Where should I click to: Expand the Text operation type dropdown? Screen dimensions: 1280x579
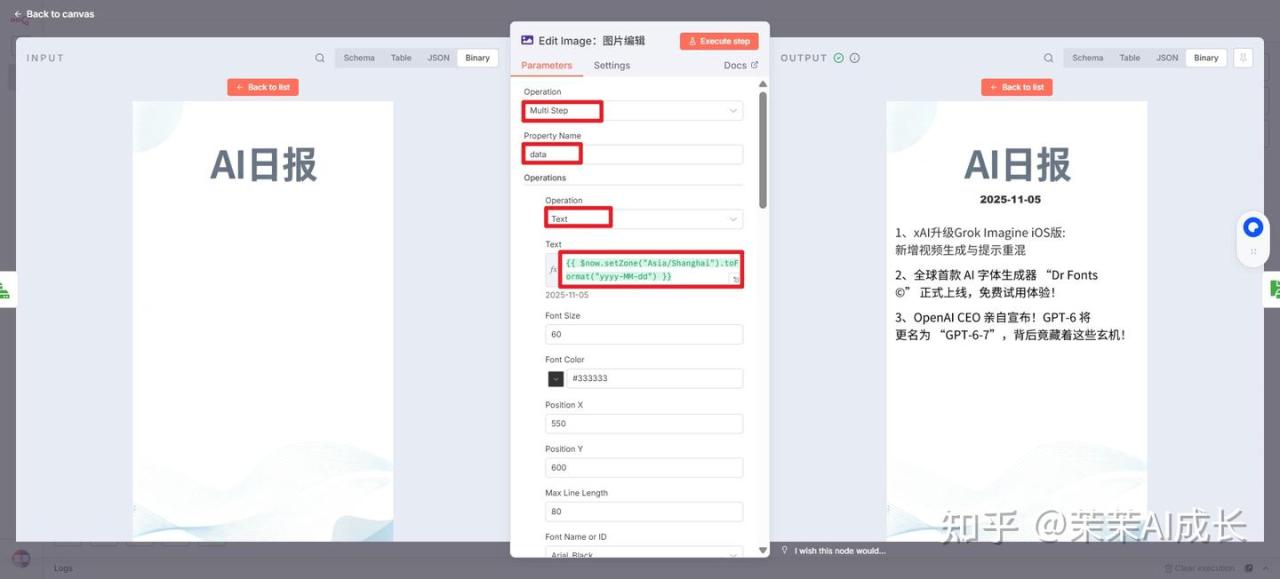click(643, 219)
